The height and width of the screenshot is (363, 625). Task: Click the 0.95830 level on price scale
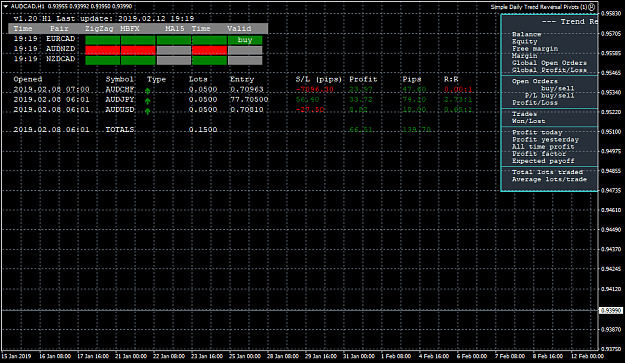pos(611,14)
